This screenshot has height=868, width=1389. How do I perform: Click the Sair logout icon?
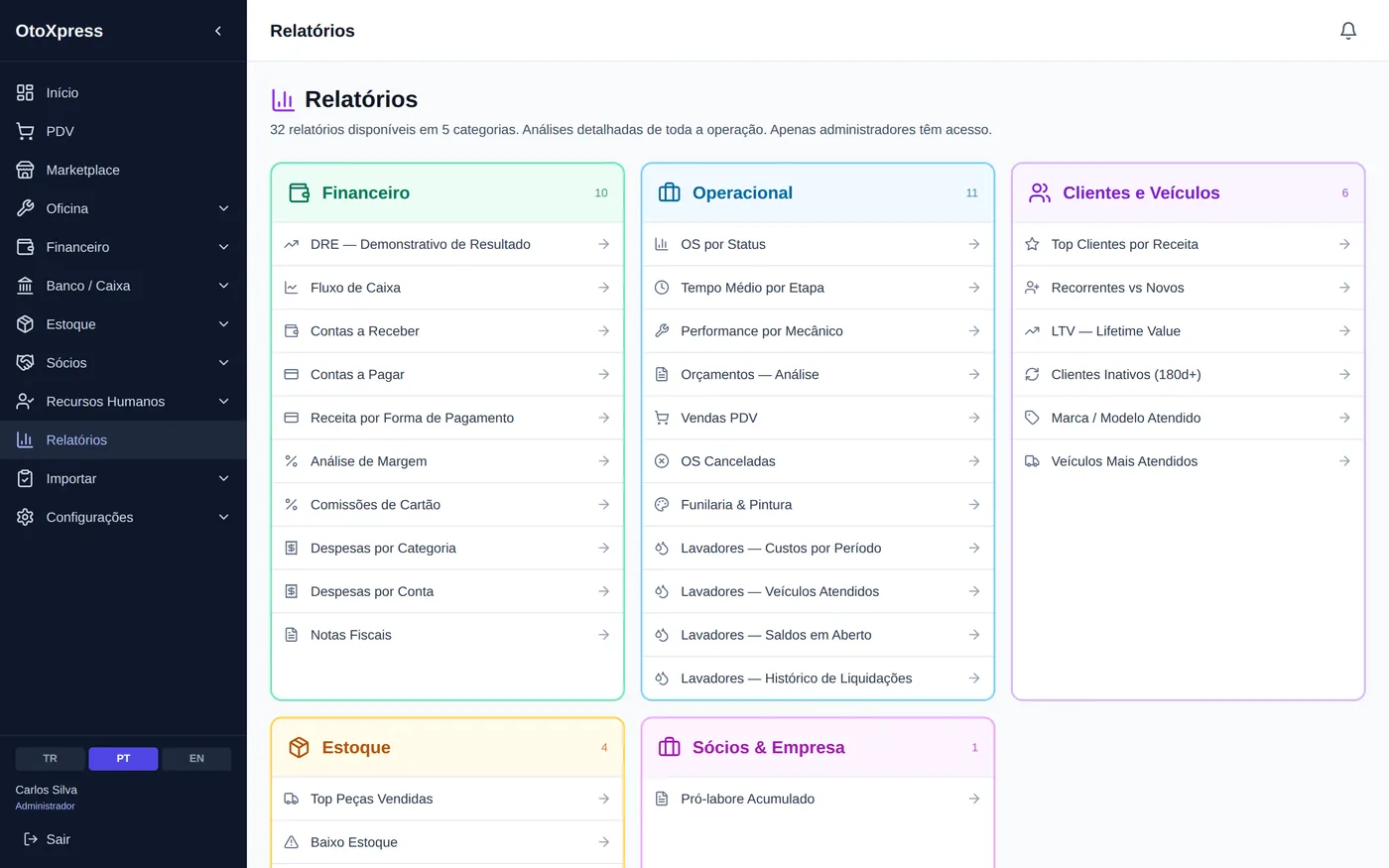(31, 839)
